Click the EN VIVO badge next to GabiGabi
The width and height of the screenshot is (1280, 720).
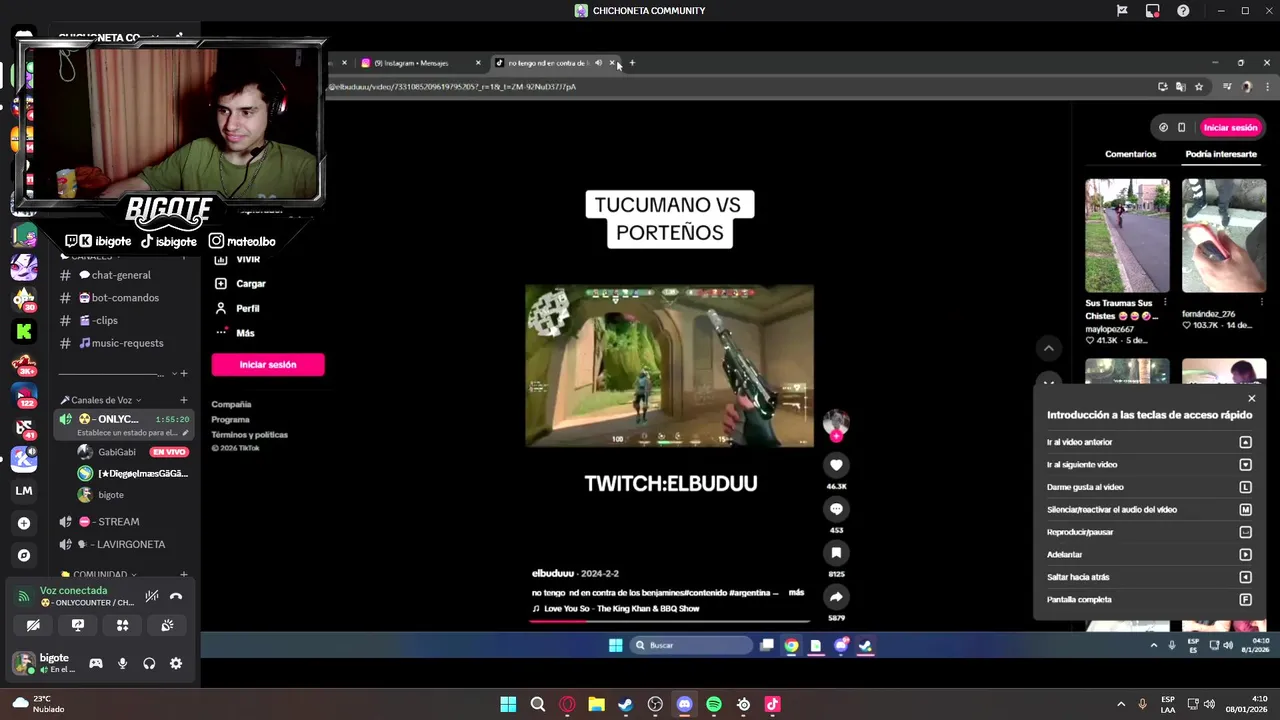tap(169, 452)
